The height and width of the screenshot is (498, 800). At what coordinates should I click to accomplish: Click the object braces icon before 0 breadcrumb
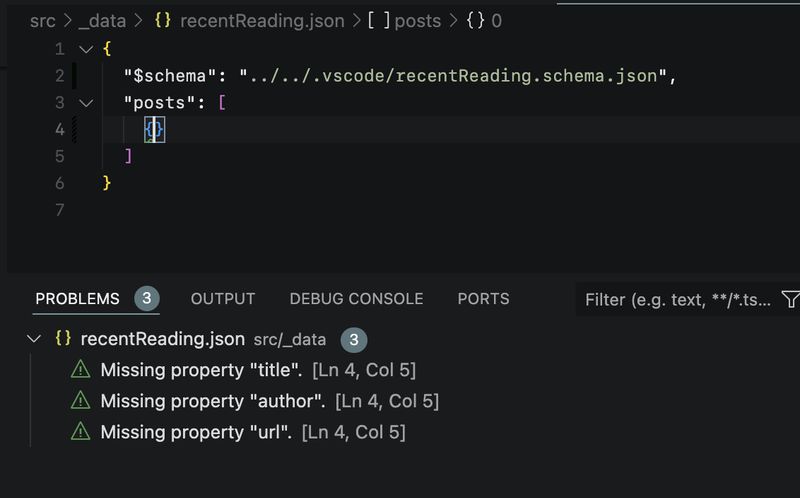(x=476, y=20)
